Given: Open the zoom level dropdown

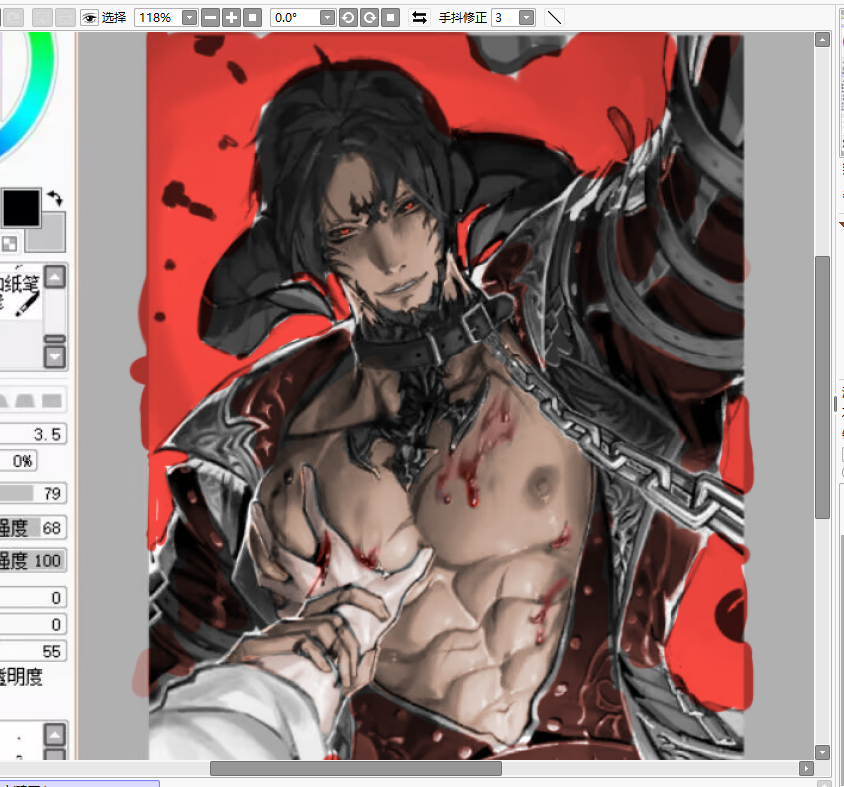Looking at the screenshot, I should (189, 18).
